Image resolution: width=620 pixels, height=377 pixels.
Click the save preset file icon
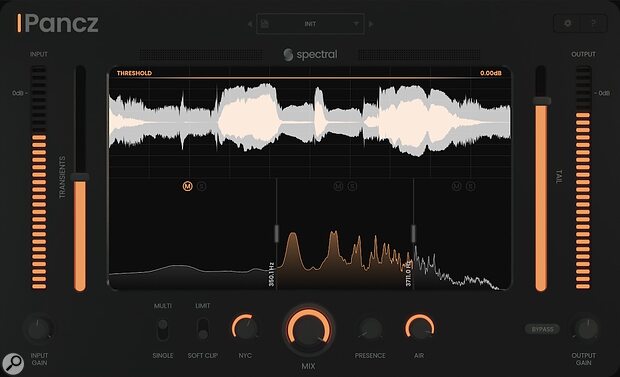point(265,24)
